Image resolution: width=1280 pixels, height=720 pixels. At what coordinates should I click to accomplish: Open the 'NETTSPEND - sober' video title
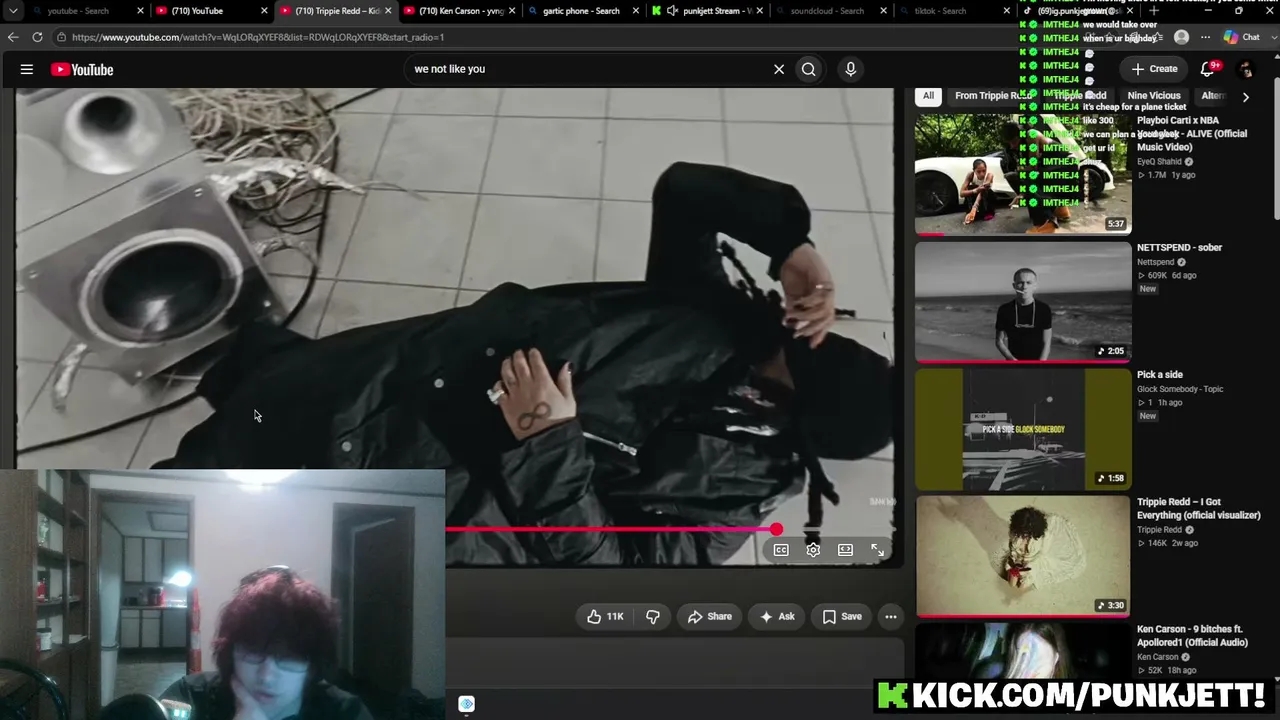point(1179,248)
